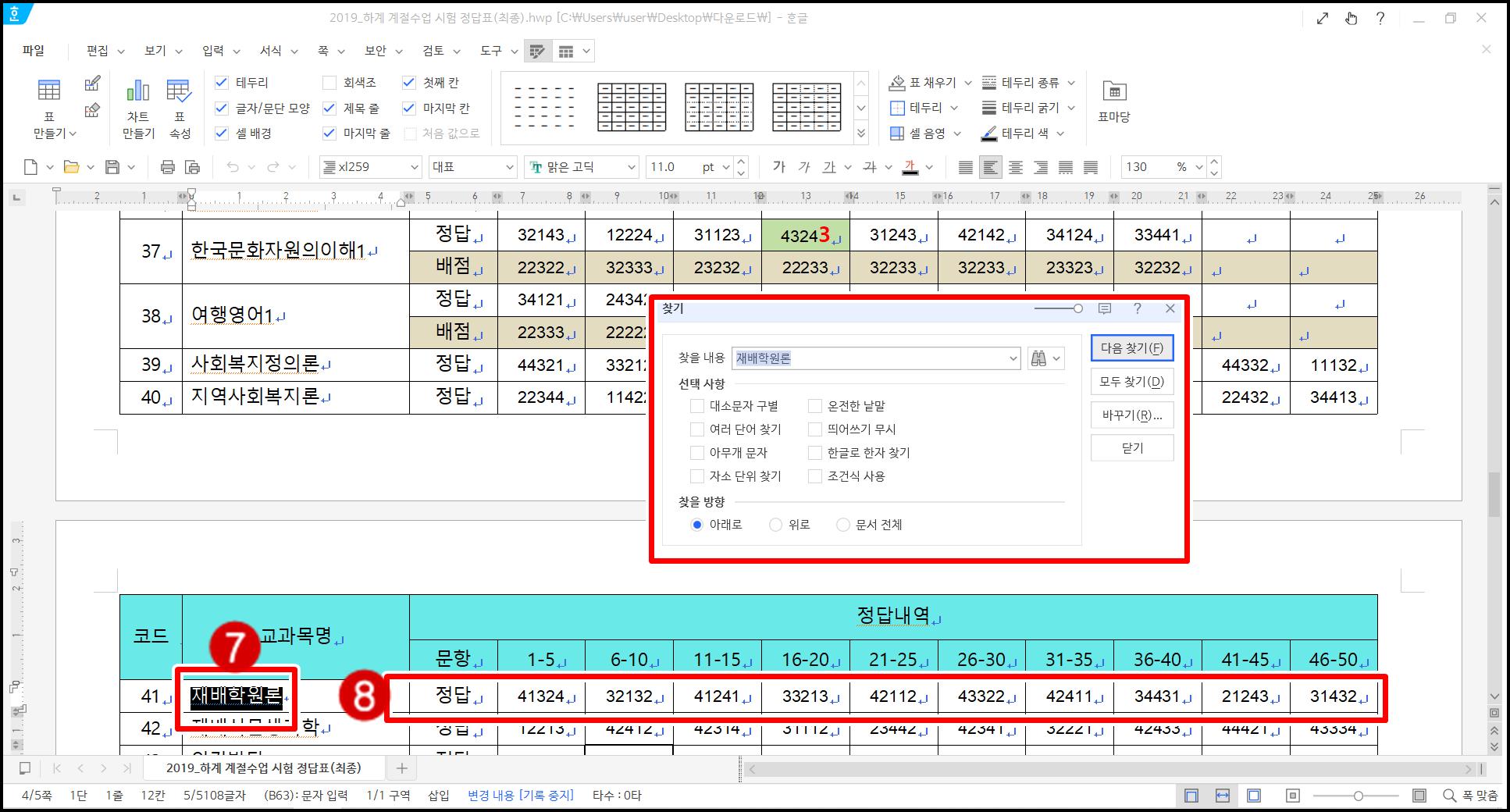Click the new document icon
Screen dimensions: 1510x812
pyautogui.click(x=30, y=167)
